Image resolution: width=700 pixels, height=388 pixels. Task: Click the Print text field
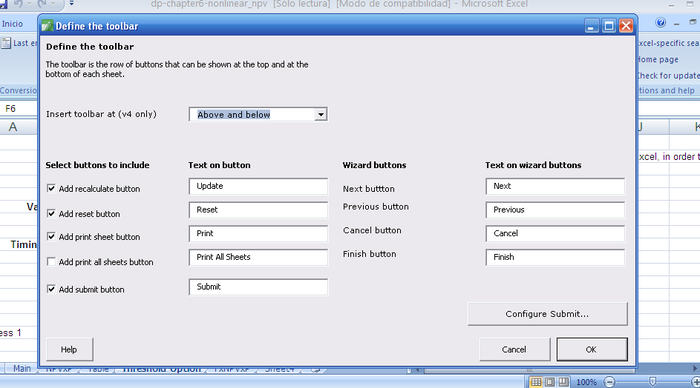pos(258,234)
